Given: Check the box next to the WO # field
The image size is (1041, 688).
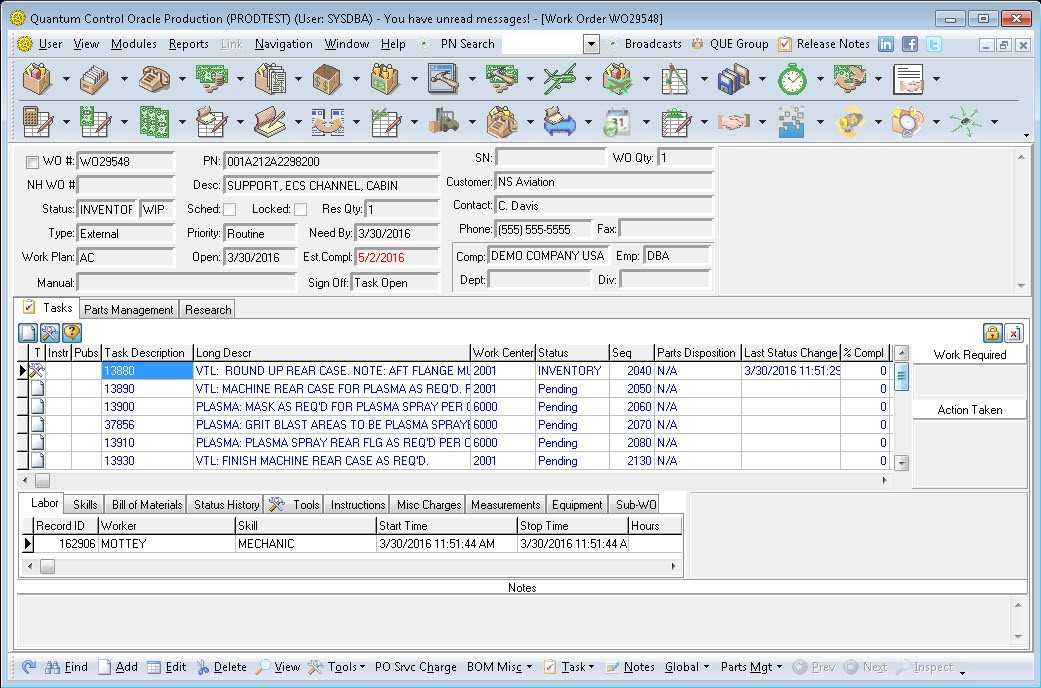Looking at the screenshot, I should click(x=31, y=161).
